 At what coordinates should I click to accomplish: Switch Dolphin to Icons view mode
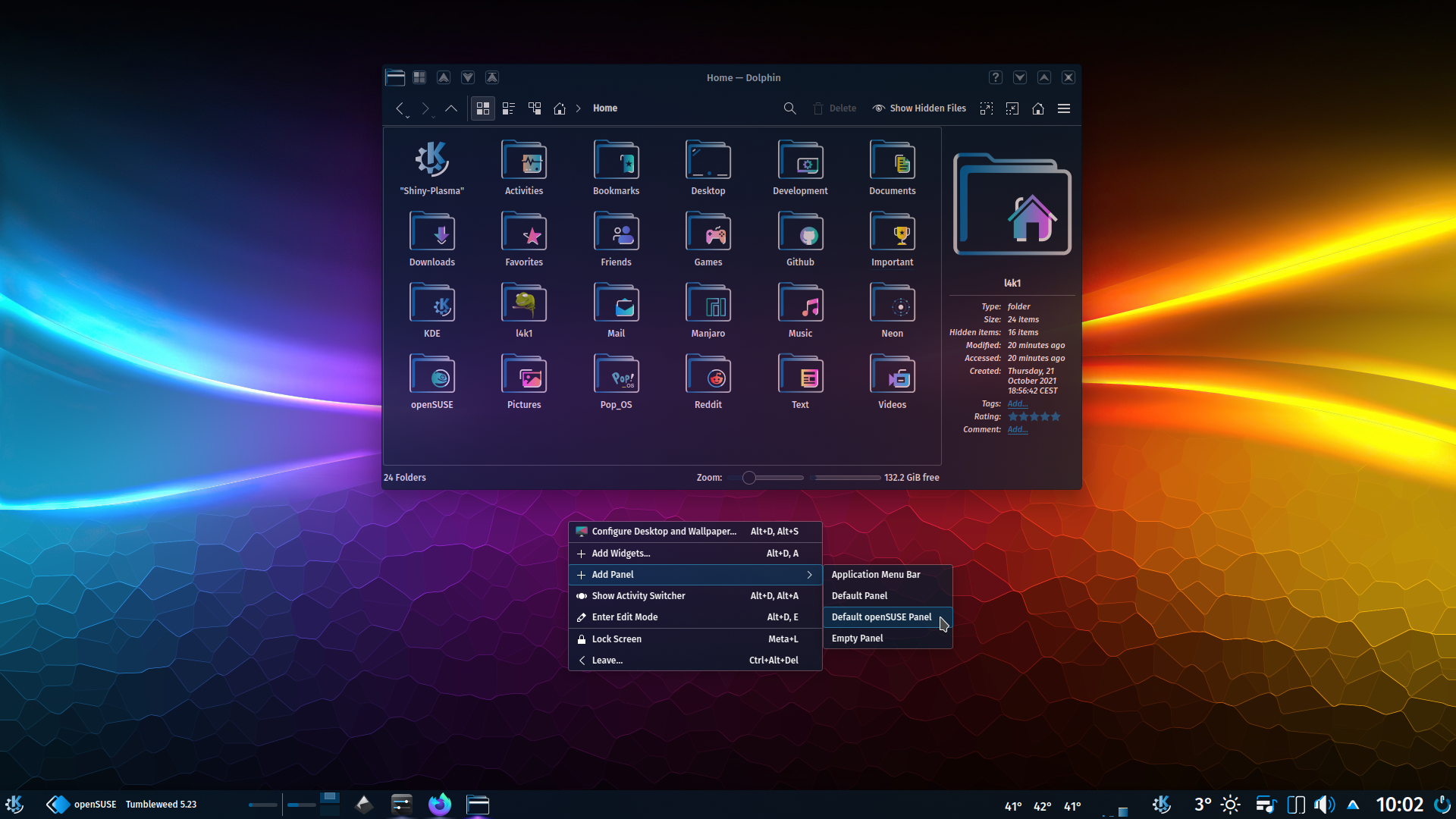point(482,108)
